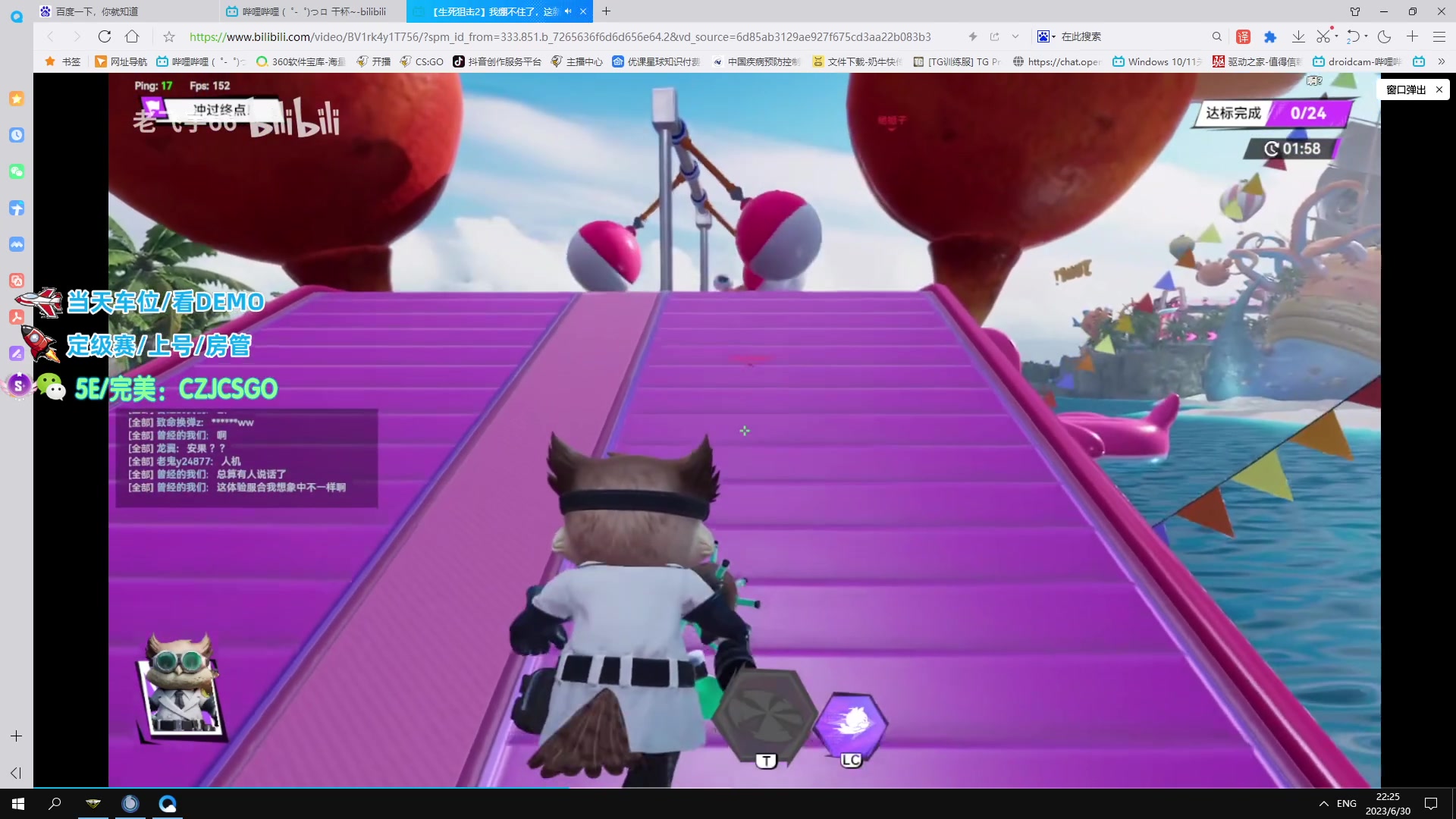Expand hidden bookmarks overflow chevron
Screen dimensions: 1456x819
pos(1442,61)
